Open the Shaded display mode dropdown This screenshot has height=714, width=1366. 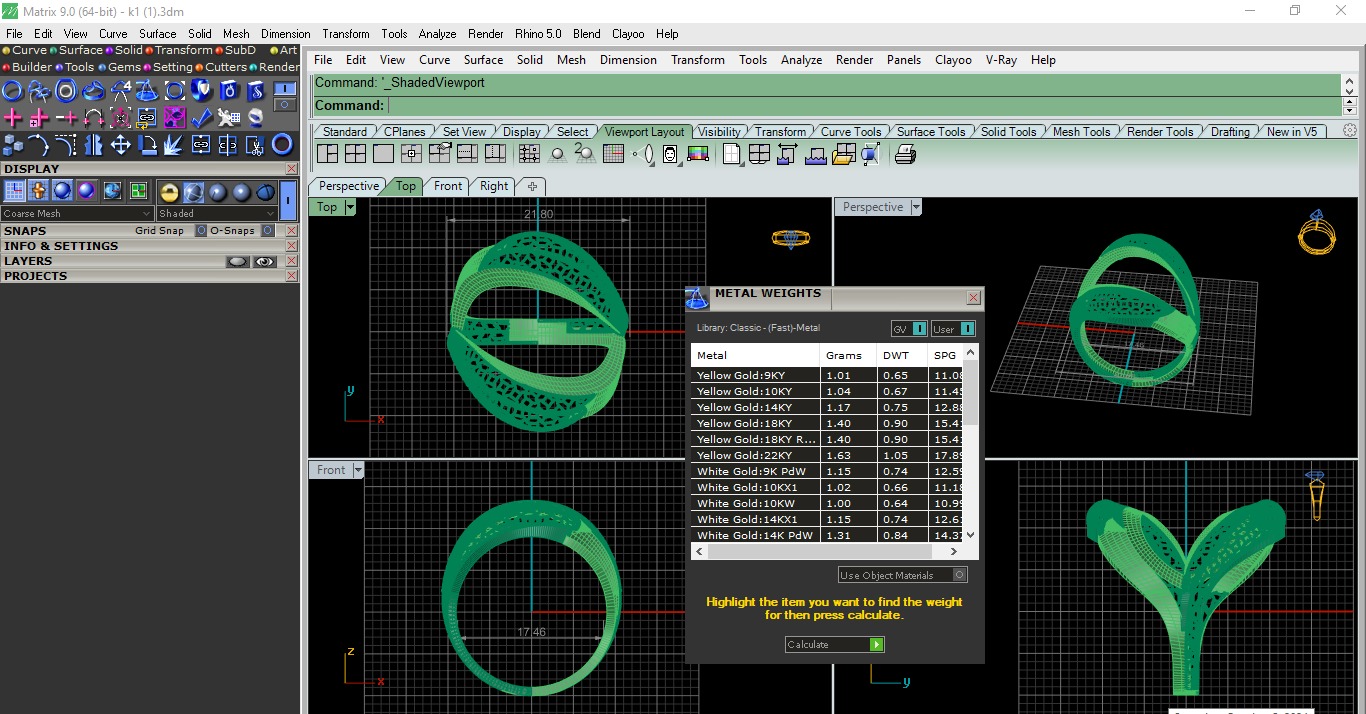pos(216,213)
